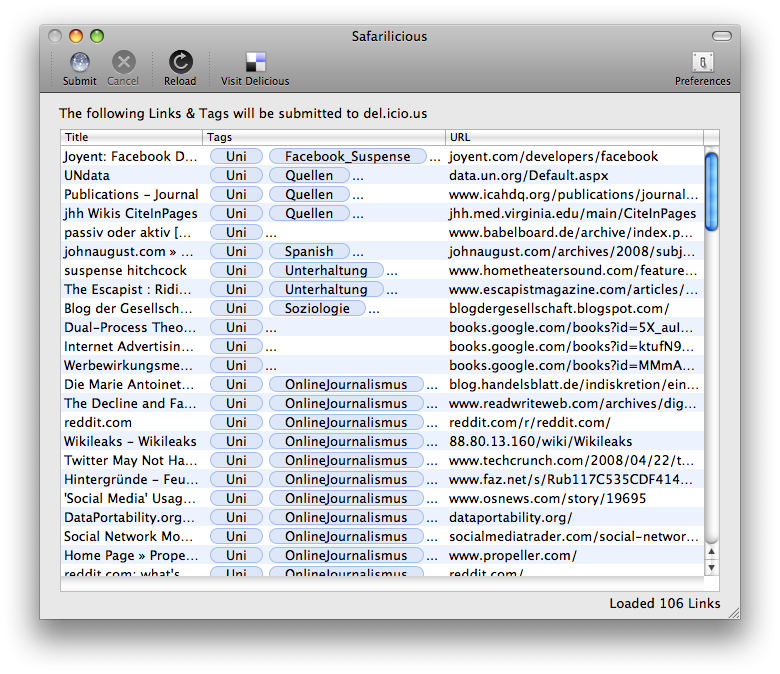780x674 pixels.
Task: Click the Submit globe icon
Action: point(80,63)
